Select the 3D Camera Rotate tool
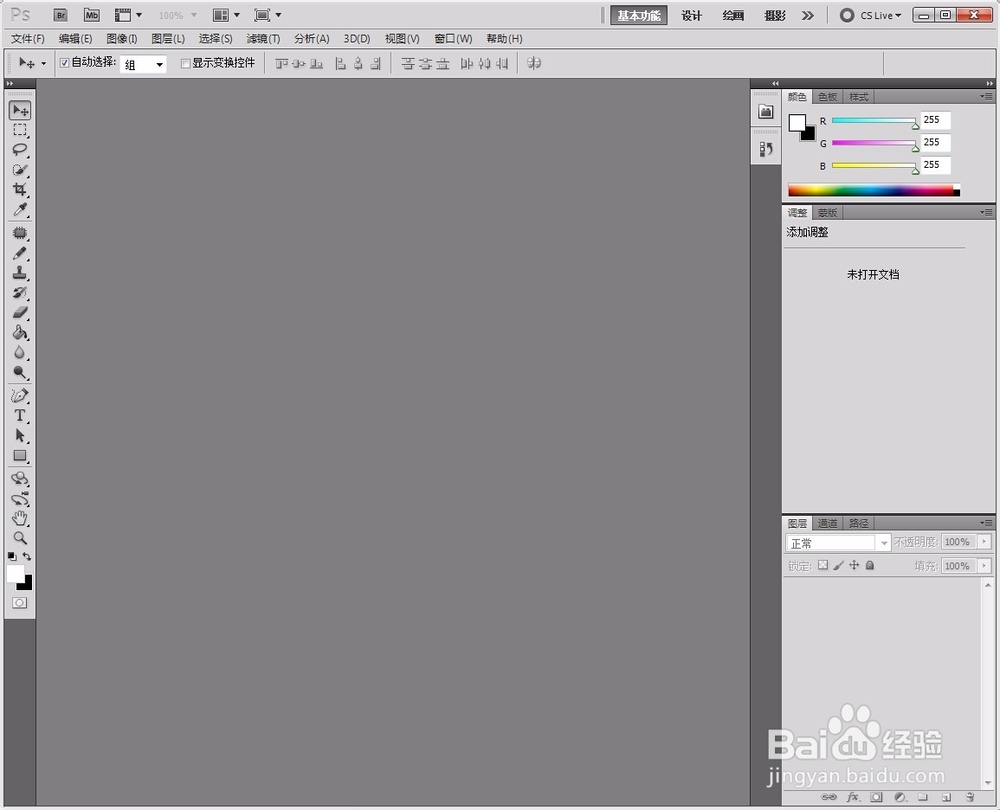Viewport: 1000px width, 810px height. (20, 498)
